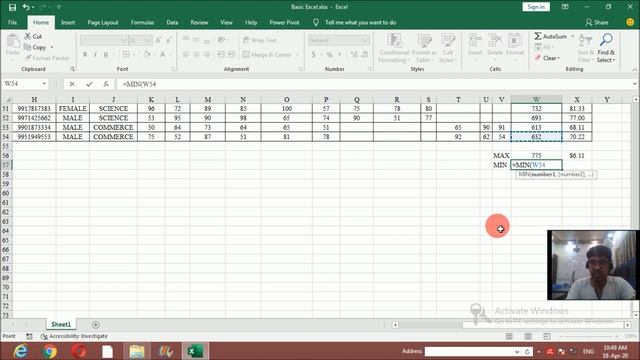
Task: Open Clipboard group dialog launcher
Action: [x=73, y=69]
